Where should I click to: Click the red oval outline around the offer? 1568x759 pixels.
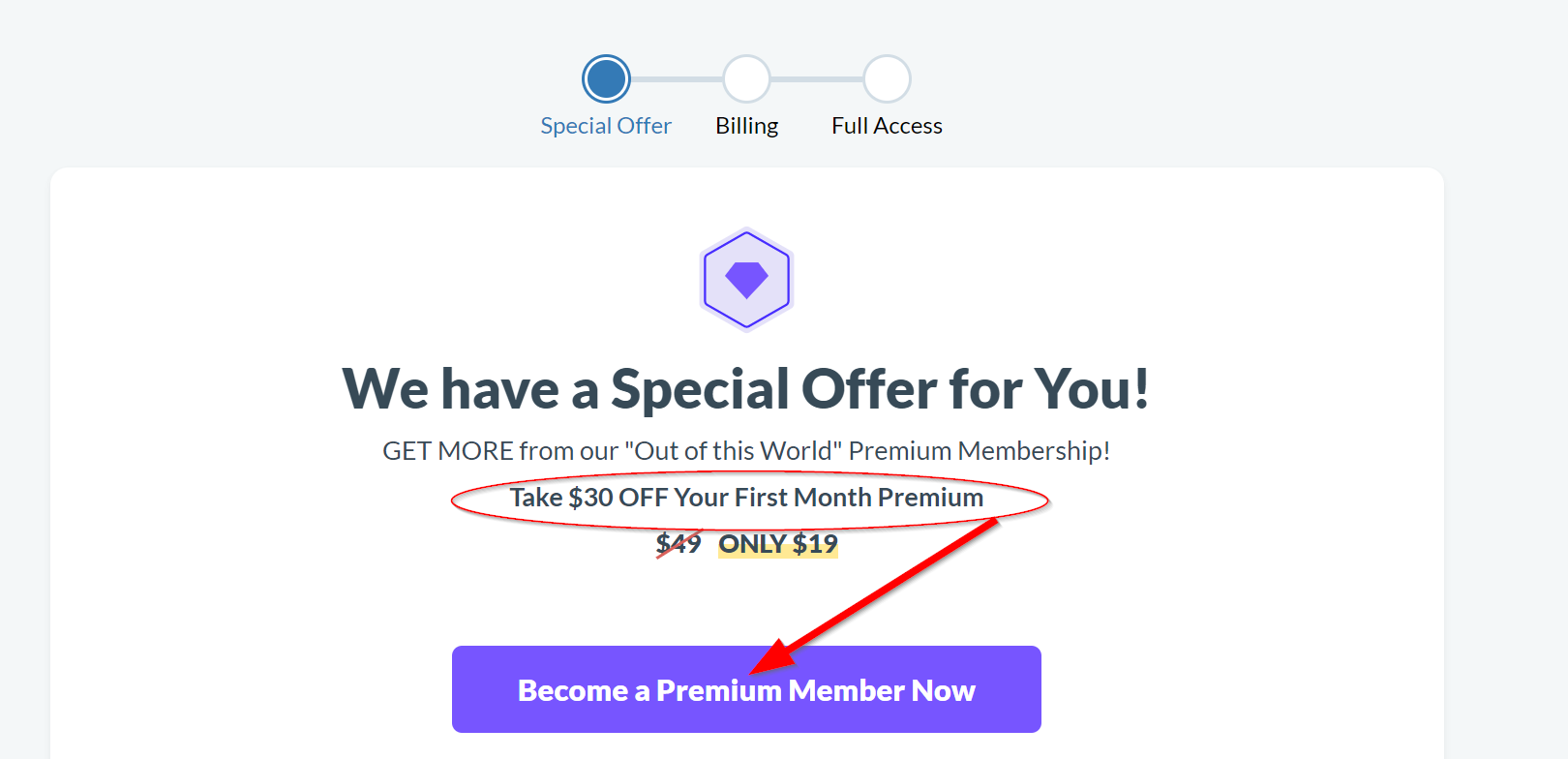point(750,500)
